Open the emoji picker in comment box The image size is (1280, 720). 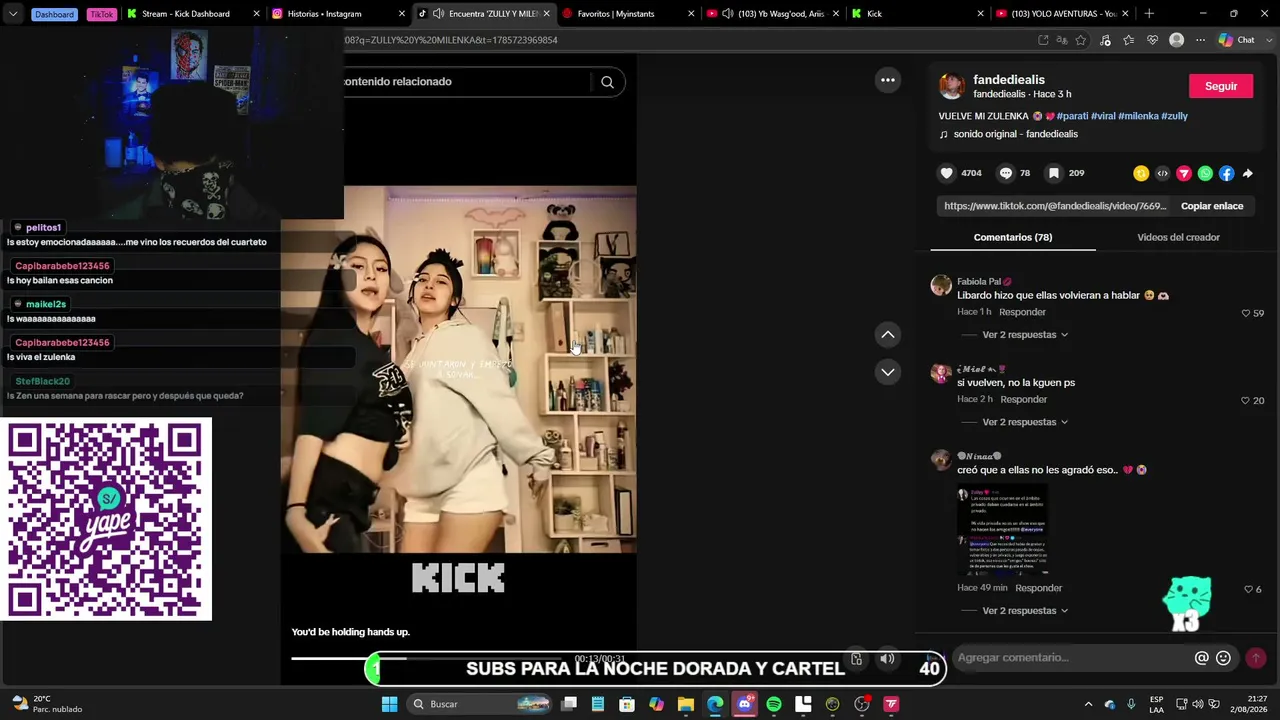pos(1223,658)
